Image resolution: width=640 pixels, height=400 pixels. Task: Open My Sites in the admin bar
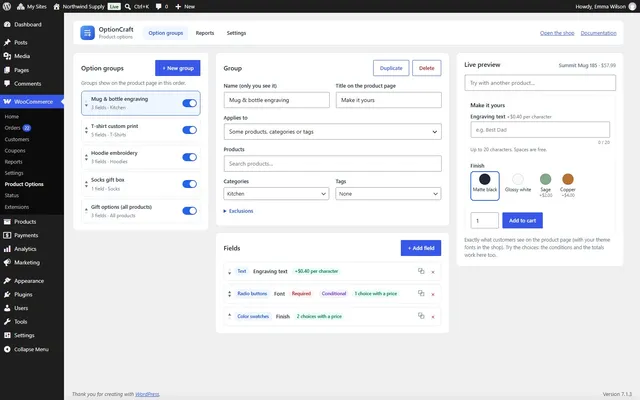point(31,7)
